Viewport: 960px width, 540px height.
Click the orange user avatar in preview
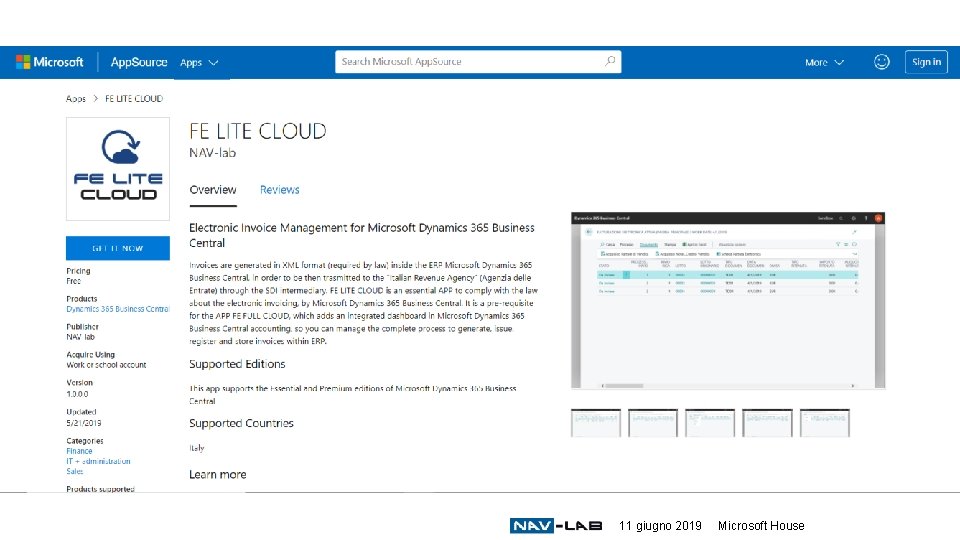click(878, 218)
